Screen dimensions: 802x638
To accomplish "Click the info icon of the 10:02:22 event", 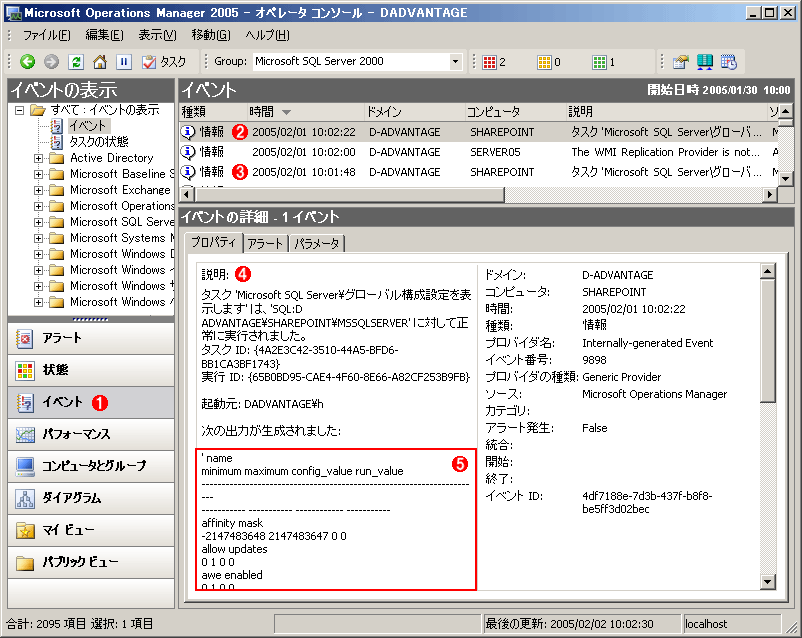I will [x=188, y=132].
